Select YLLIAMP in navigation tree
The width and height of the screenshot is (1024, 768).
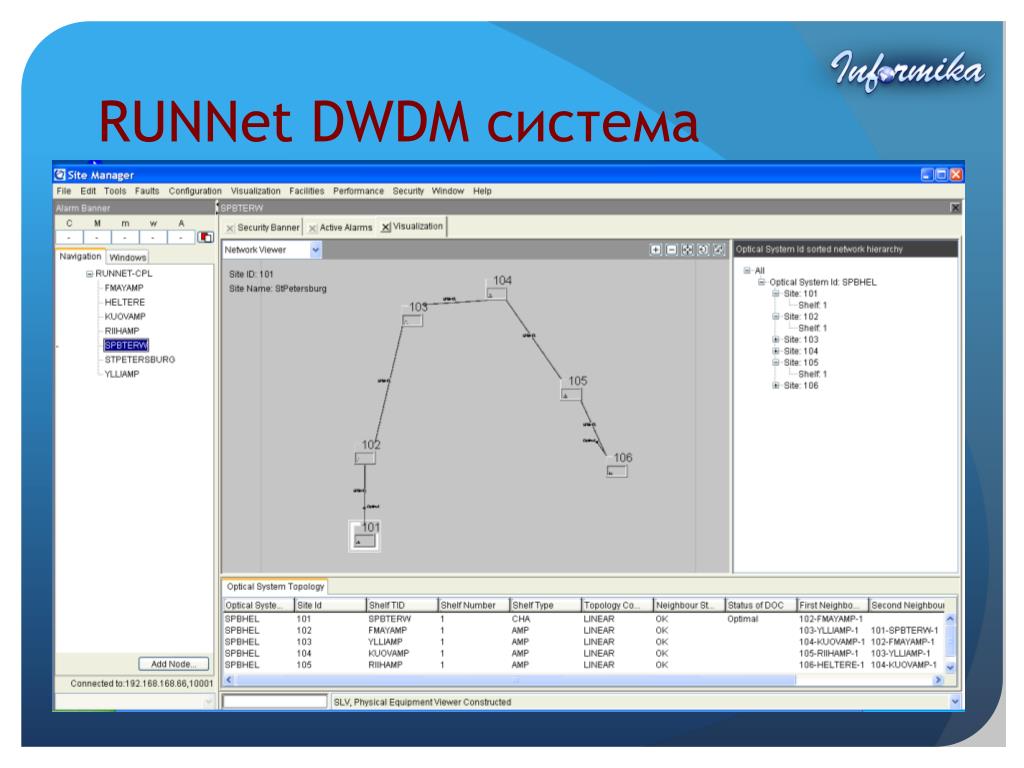tap(121, 374)
